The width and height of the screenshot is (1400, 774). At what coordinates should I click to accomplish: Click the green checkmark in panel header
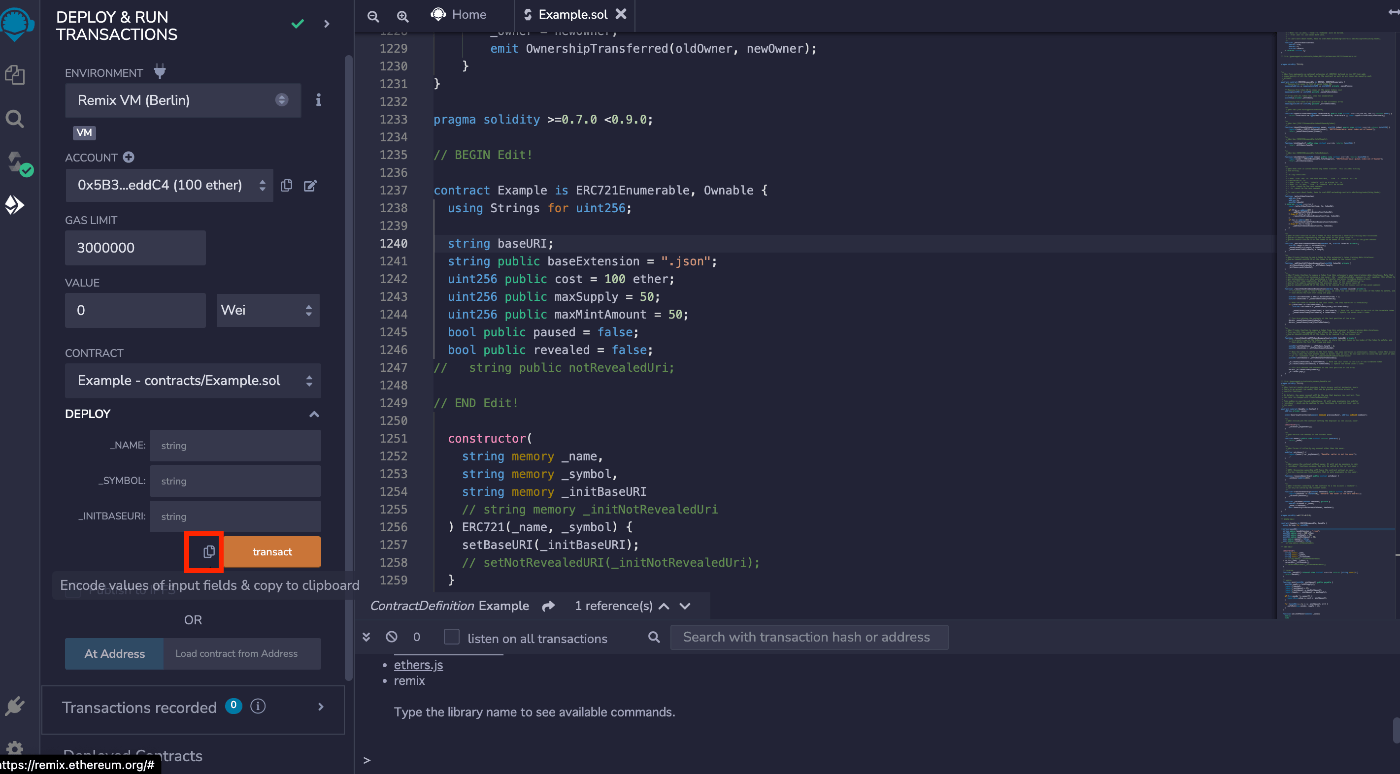click(x=297, y=24)
